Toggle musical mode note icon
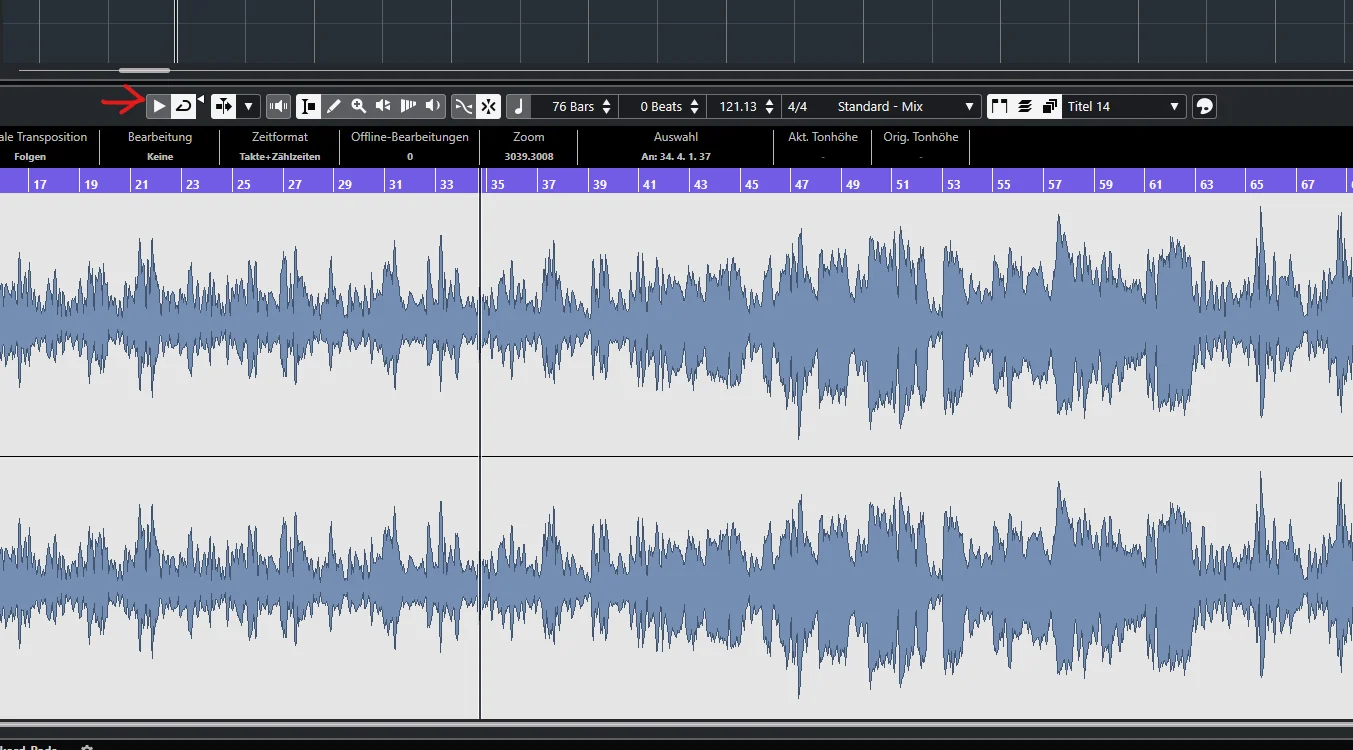The width and height of the screenshot is (1353, 750). (519, 106)
